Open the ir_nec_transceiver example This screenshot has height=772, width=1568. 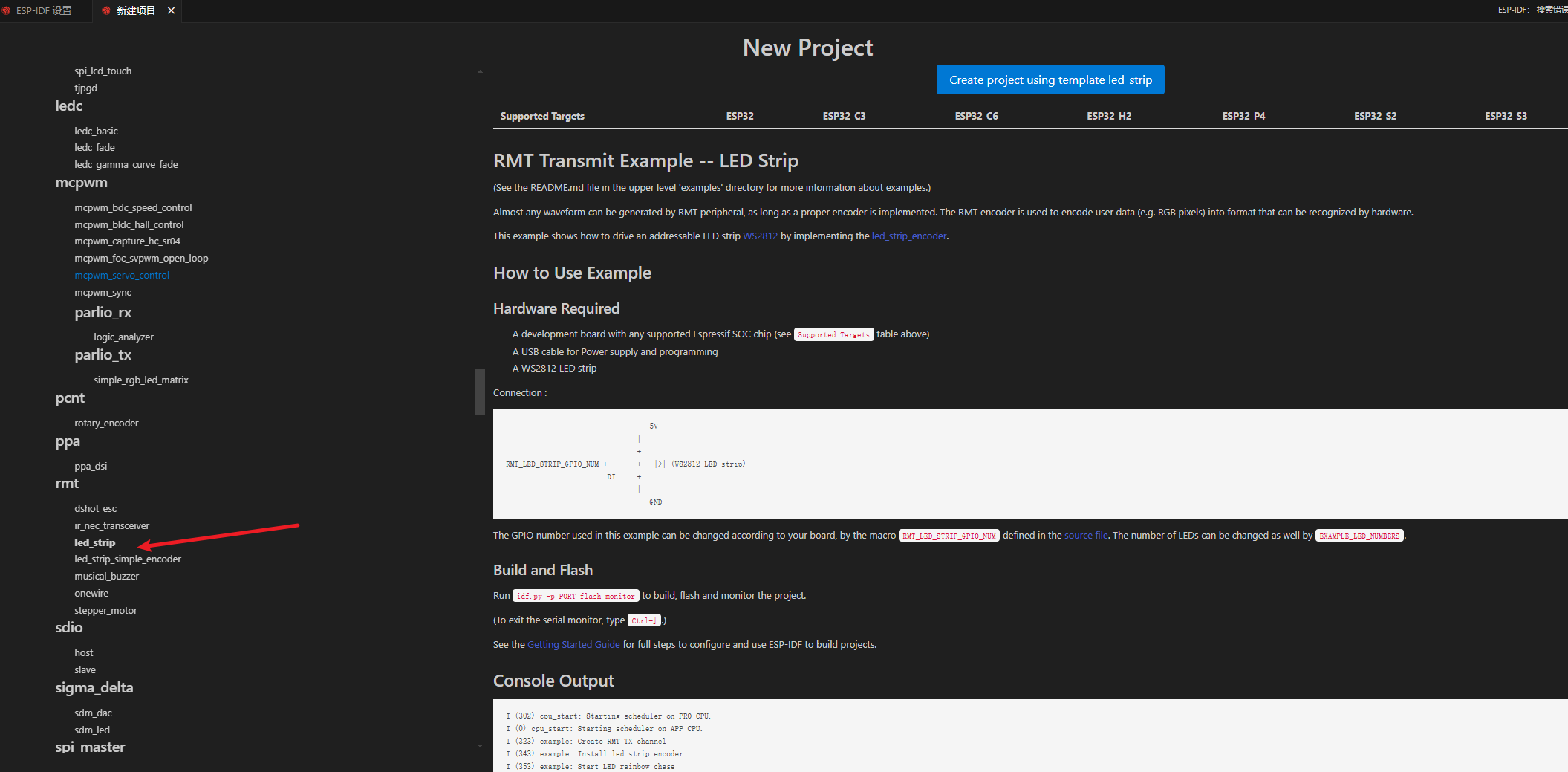point(111,526)
